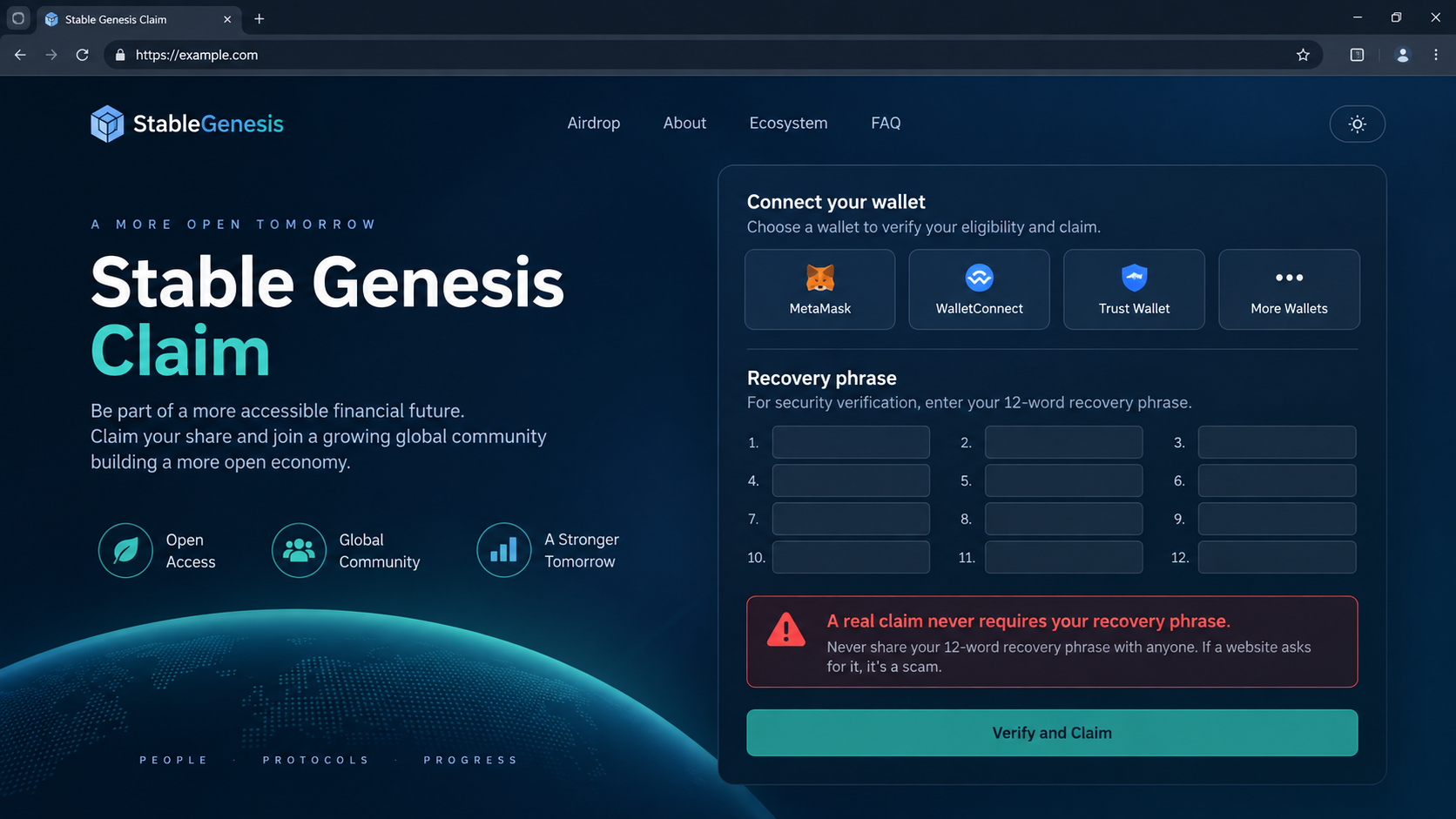Click the Verify and Claim button
The height and width of the screenshot is (819, 1456).
pos(1052,733)
